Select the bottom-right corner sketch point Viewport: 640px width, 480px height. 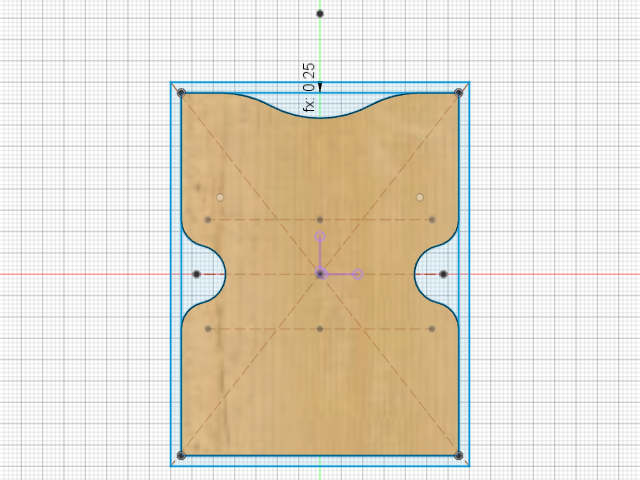click(x=458, y=455)
